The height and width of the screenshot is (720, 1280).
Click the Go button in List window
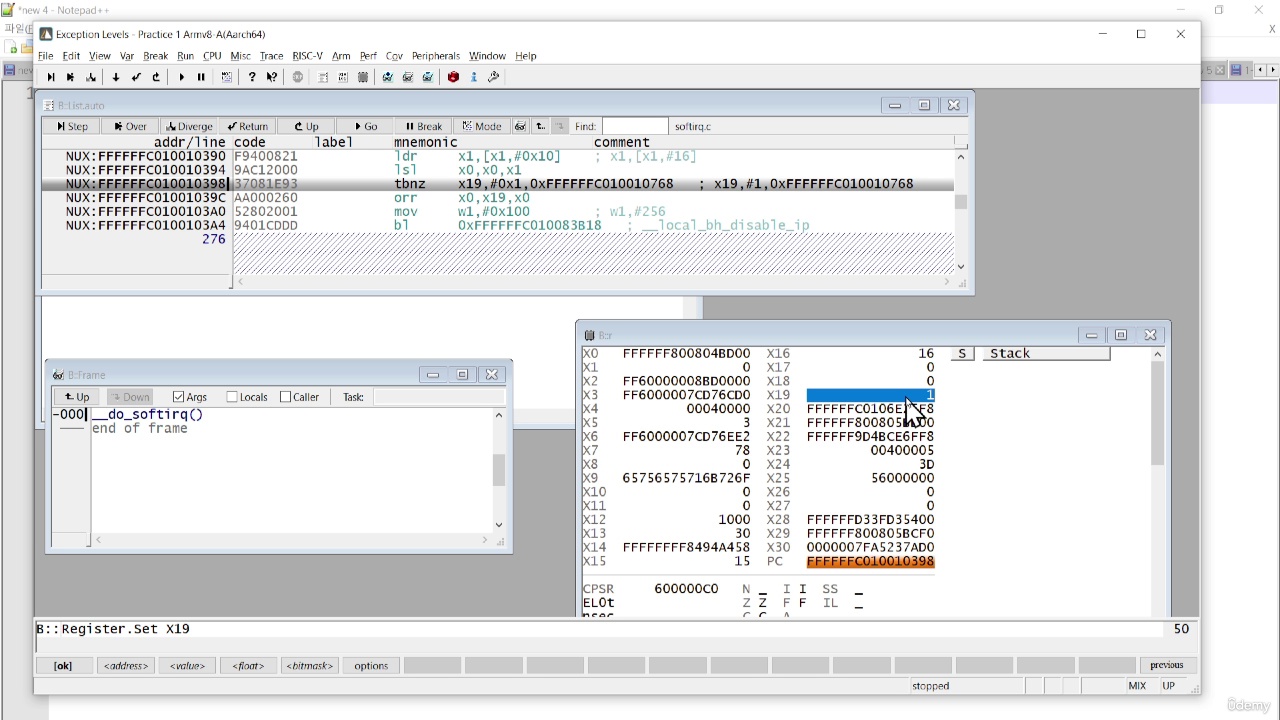[366, 126]
